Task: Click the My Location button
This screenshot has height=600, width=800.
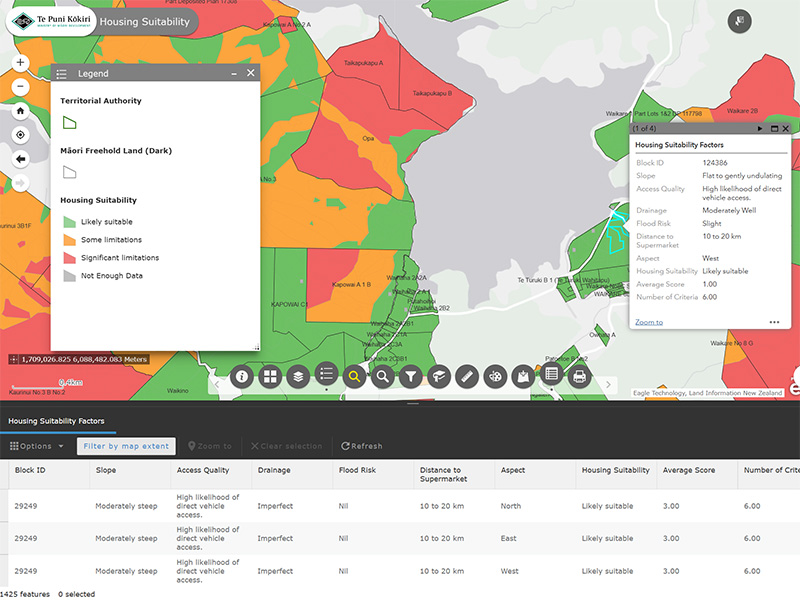Action: (20, 134)
